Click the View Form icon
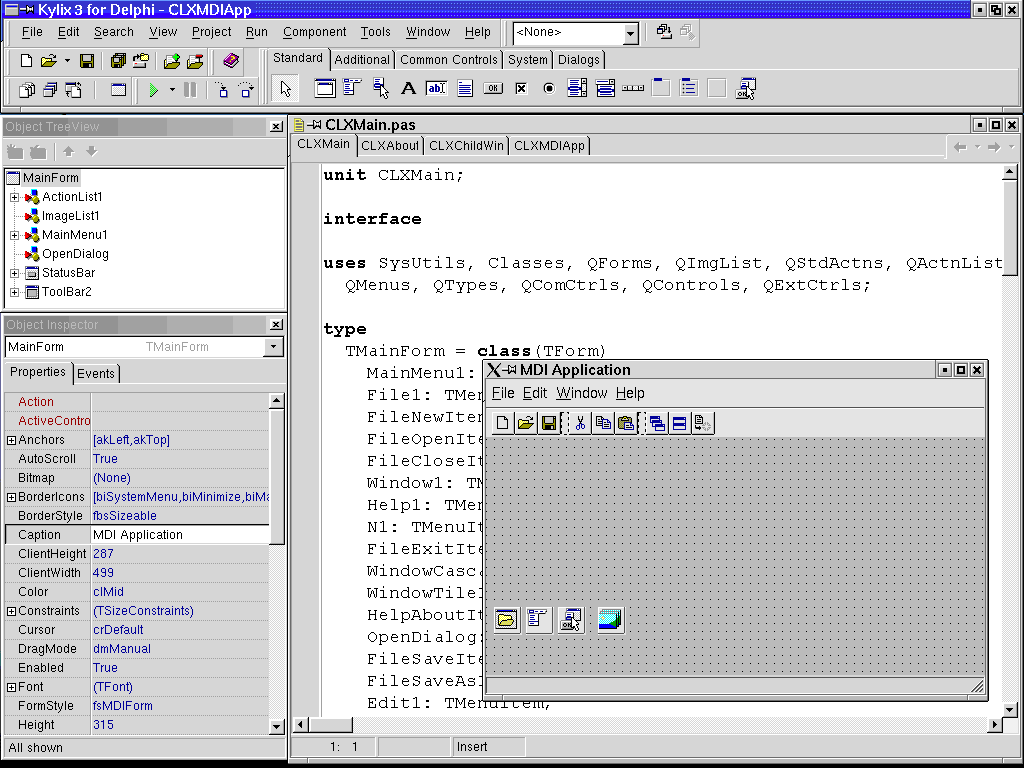The height and width of the screenshot is (768, 1024). point(50,89)
